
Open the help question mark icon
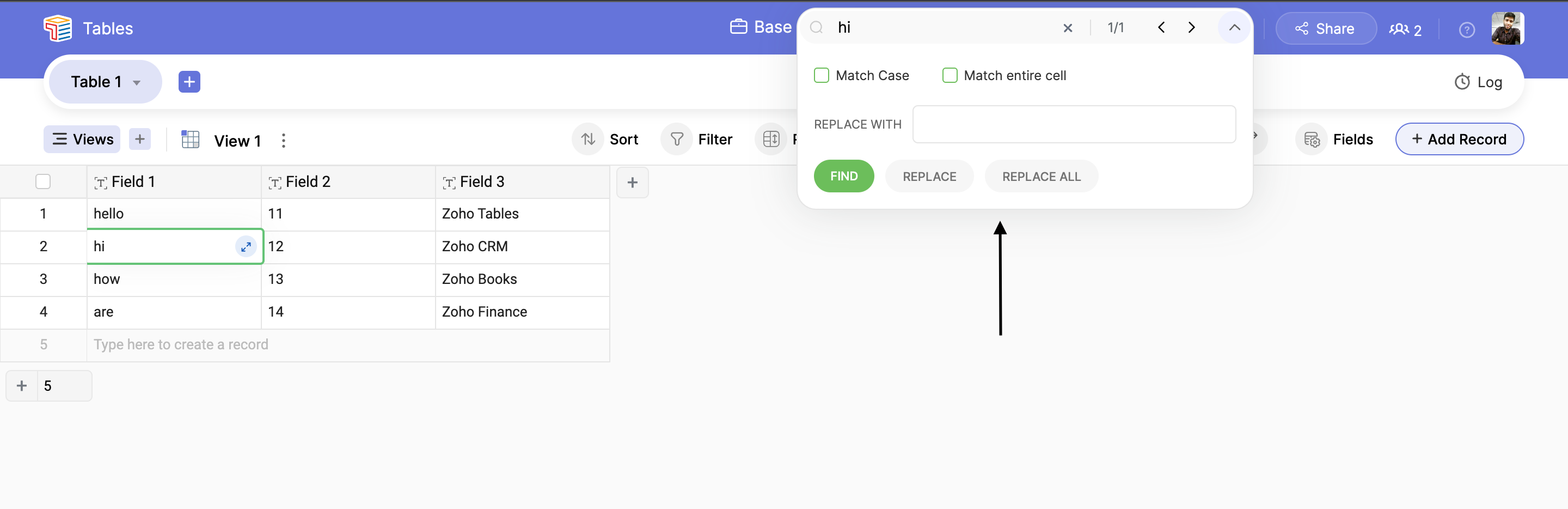pyautogui.click(x=1466, y=29)
